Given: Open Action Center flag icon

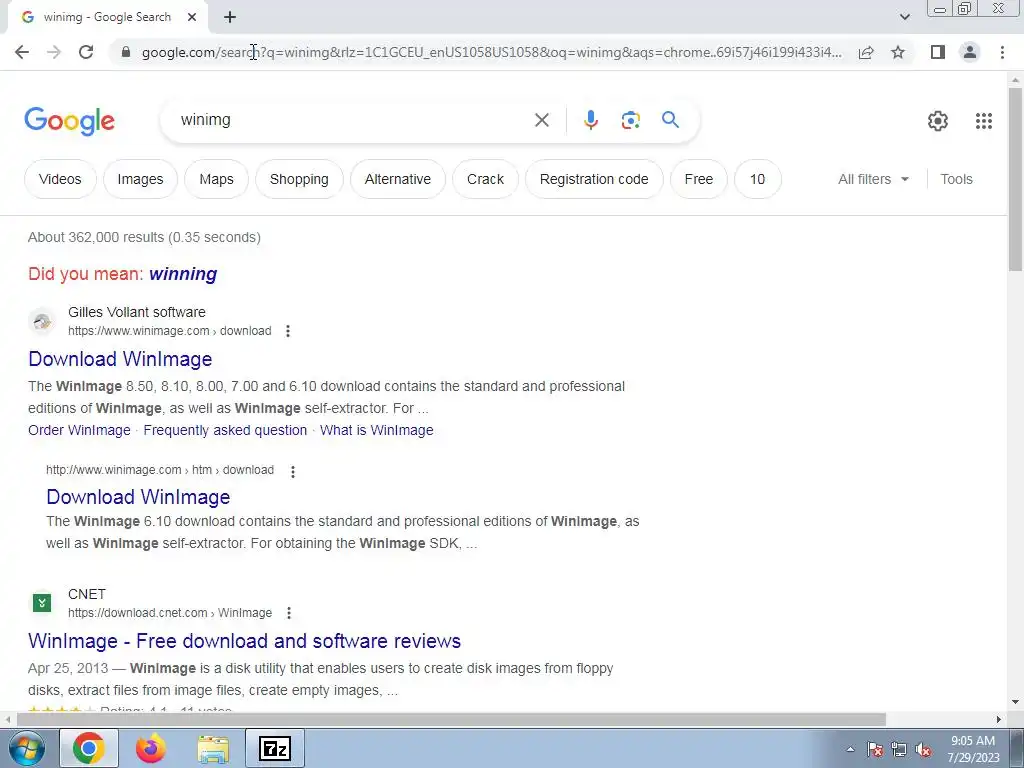Looking at the screenshot, I should tap(875, 749).
